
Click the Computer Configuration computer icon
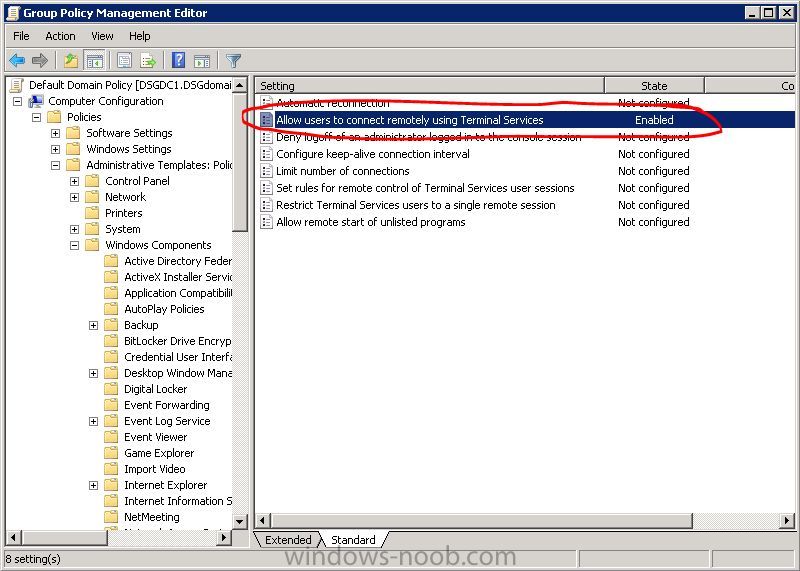point(36,101)
